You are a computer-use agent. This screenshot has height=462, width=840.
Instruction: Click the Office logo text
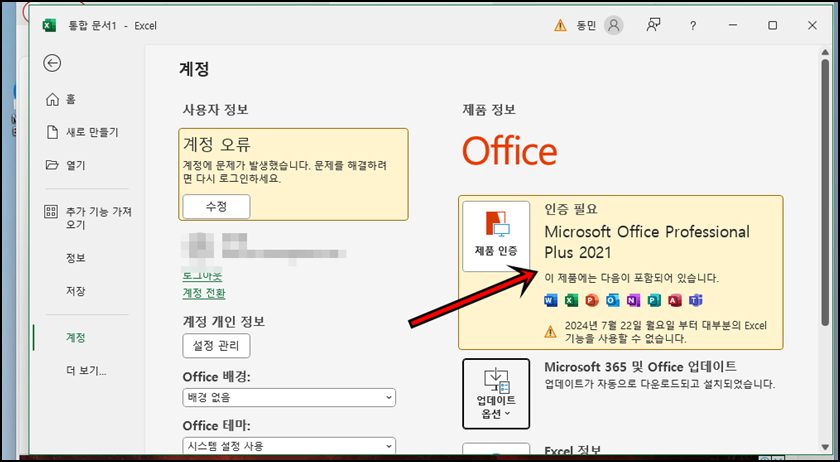[x=509, y=151]
